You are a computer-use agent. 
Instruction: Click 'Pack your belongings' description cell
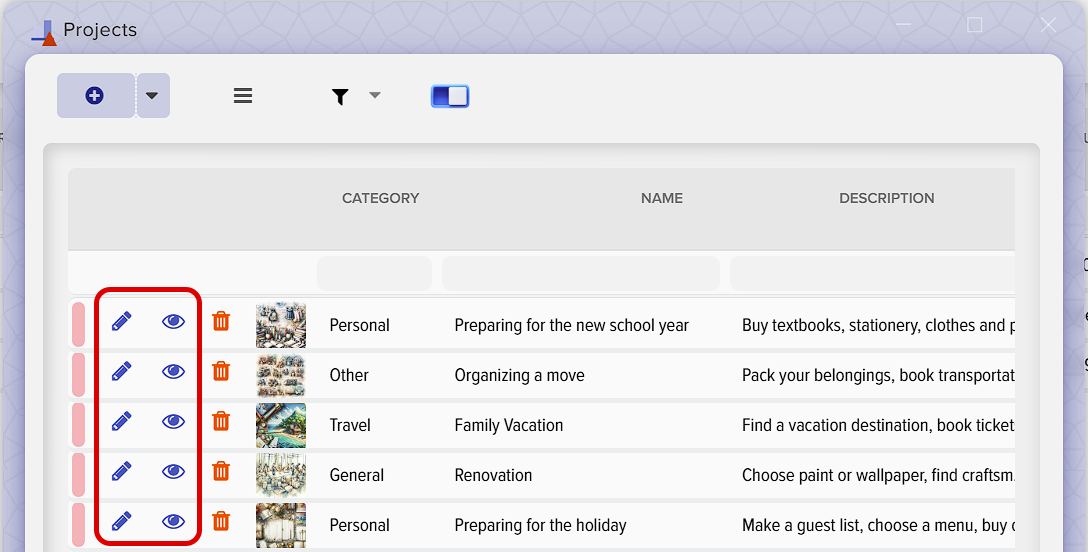coord(878,375)
